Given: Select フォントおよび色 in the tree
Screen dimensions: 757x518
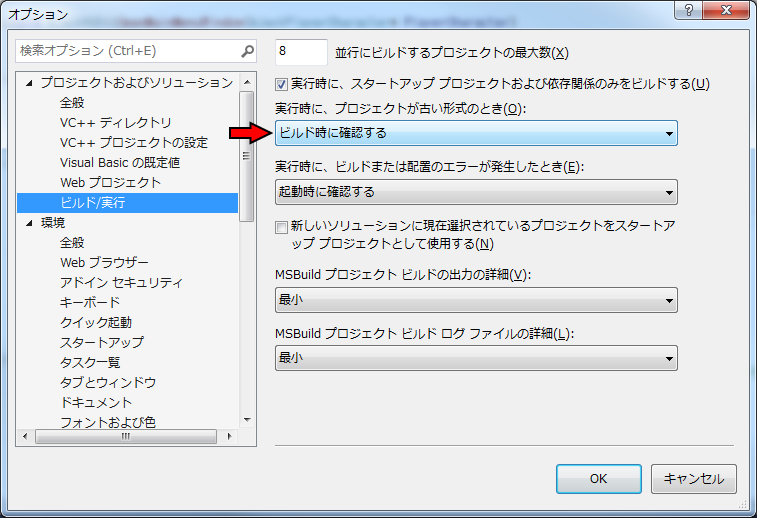Looking at the screenshot, I should [x=107, y=422].
